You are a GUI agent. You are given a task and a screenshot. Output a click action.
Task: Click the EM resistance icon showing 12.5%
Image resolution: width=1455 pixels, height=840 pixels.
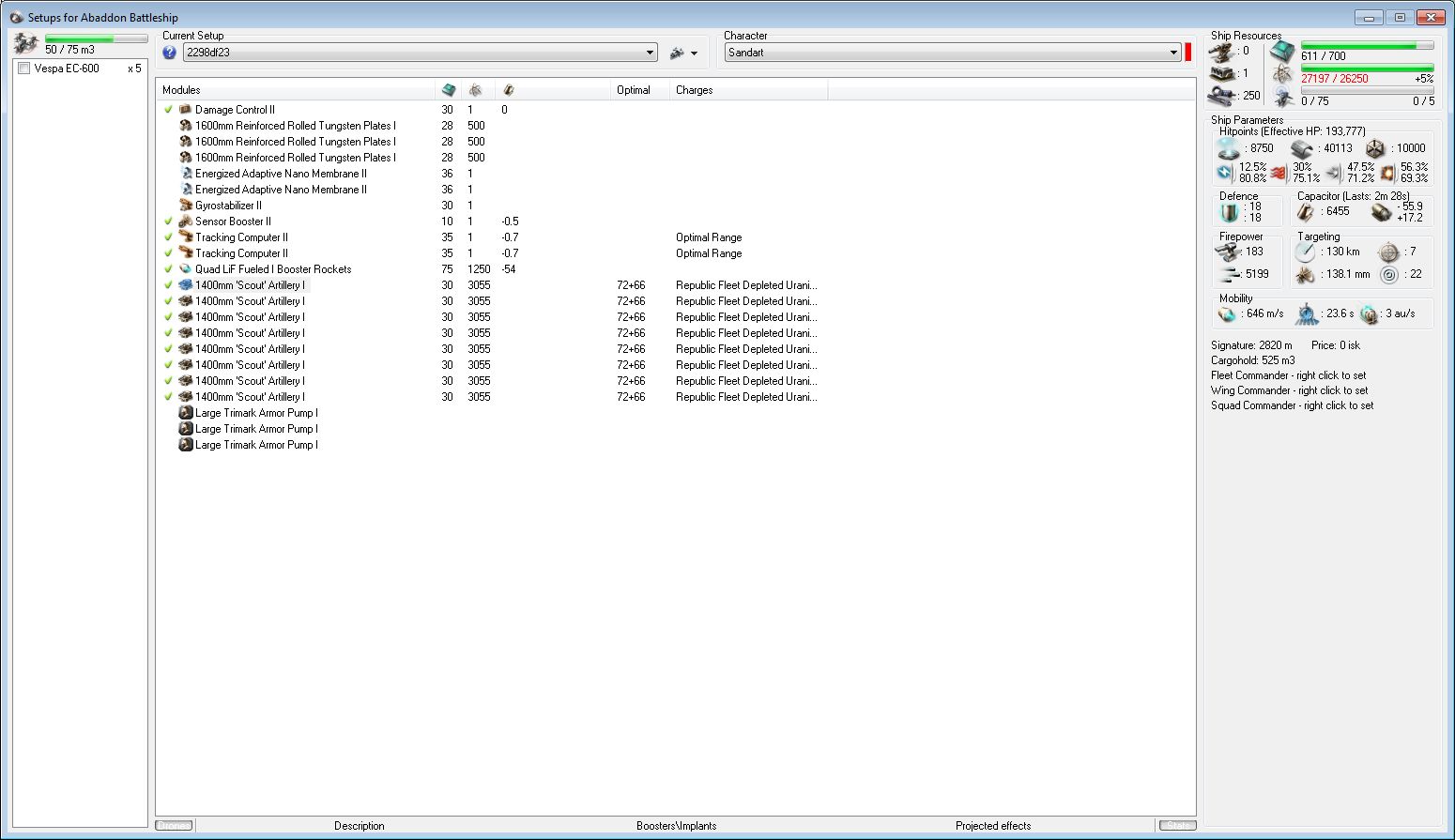1225,173
